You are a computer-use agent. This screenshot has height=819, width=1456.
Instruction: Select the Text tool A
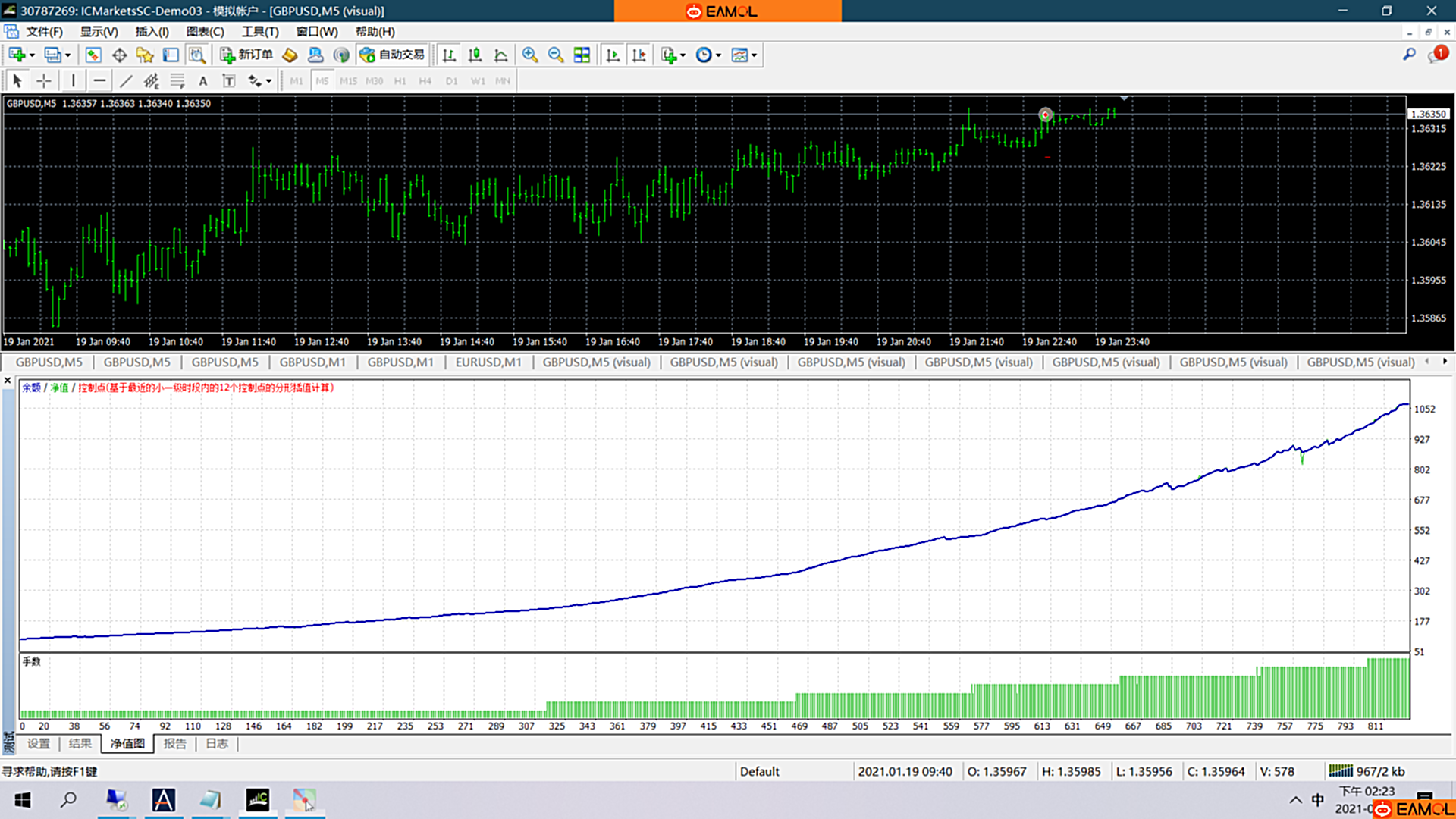202,80
